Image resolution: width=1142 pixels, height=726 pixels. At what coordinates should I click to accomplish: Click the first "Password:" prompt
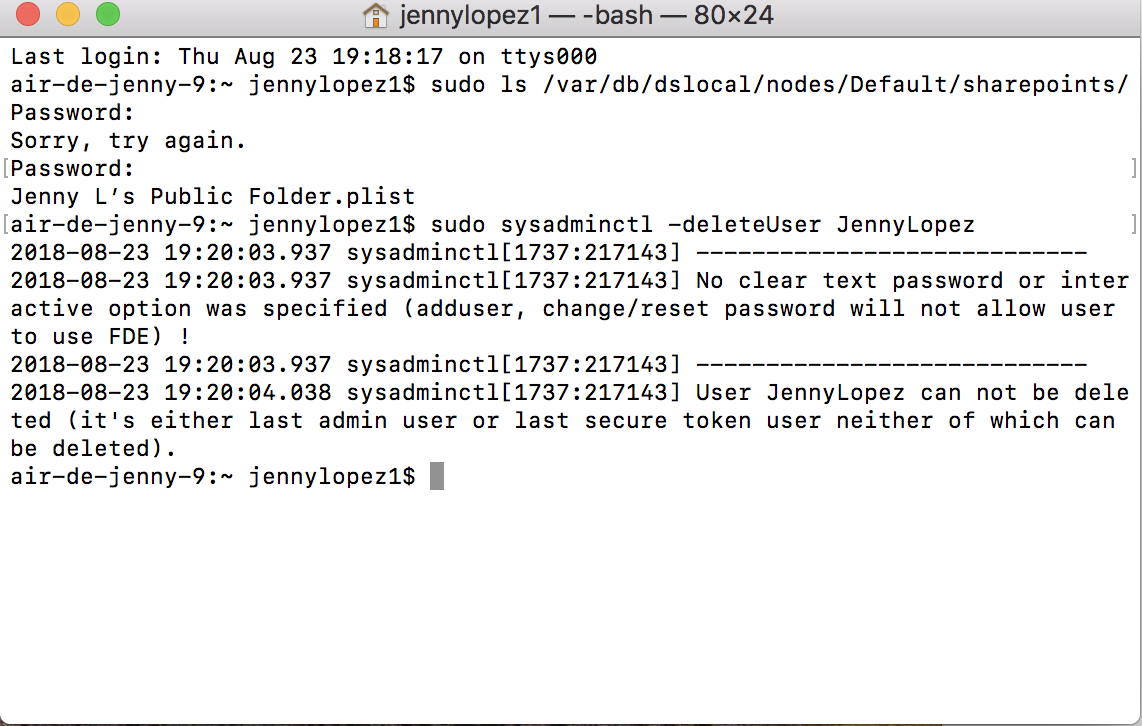[72, 113]
